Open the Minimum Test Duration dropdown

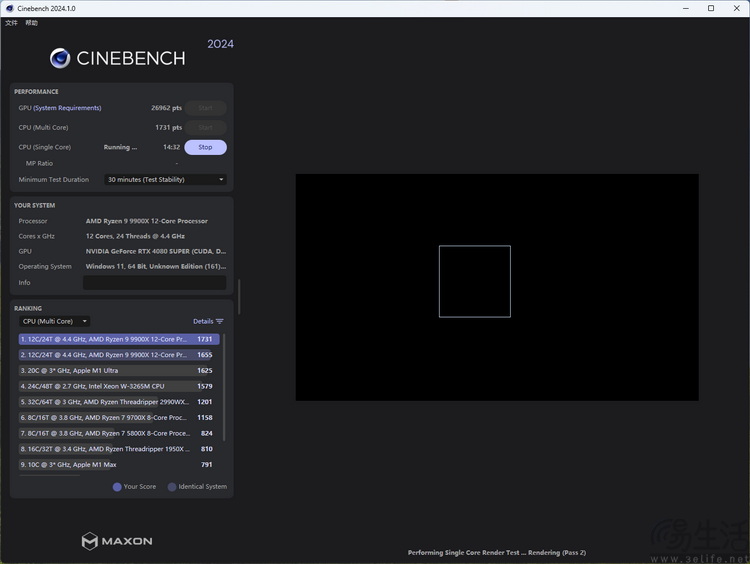tap(165, 179)
